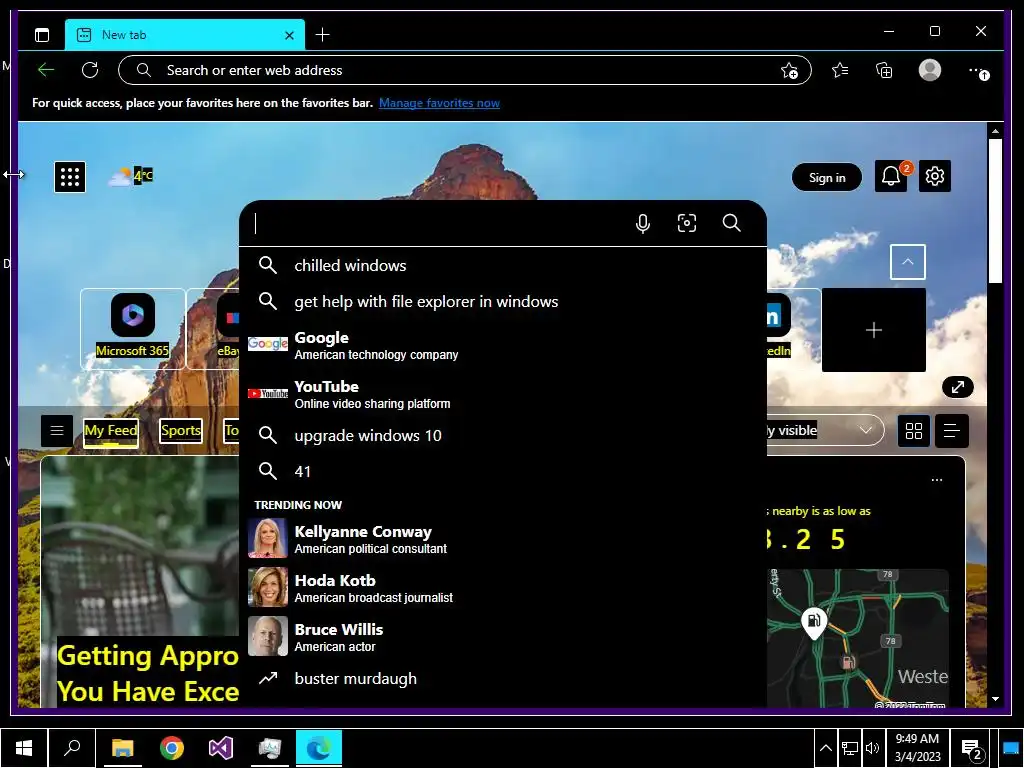The image size is (1024, 768).
Task: Click the Sign in button
Action: point(827,177)
